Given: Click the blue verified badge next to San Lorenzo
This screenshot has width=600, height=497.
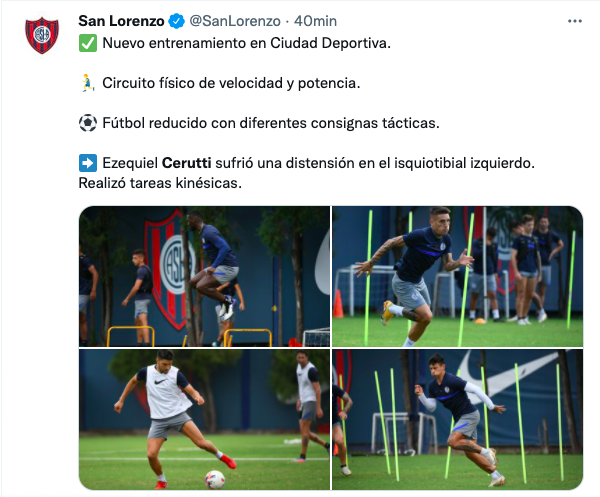Looking at the screenshot, I should click(x=176, y=21).
